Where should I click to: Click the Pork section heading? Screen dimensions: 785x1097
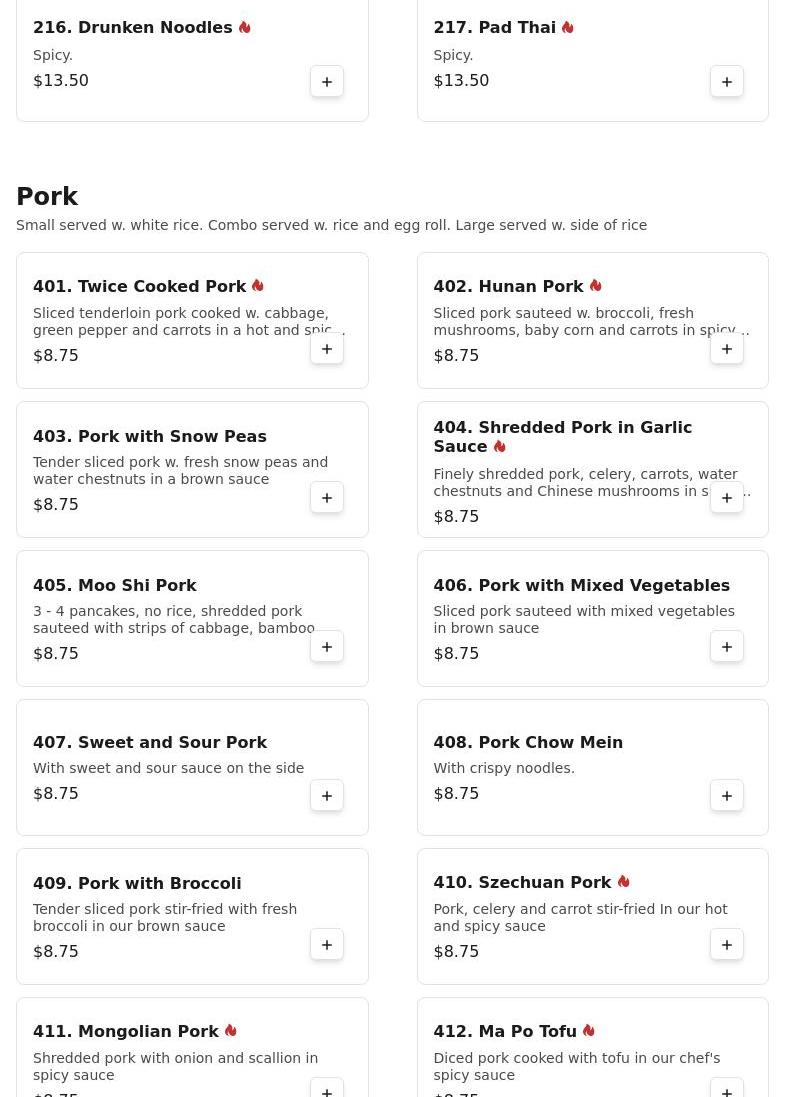click(x=47, y=197)
